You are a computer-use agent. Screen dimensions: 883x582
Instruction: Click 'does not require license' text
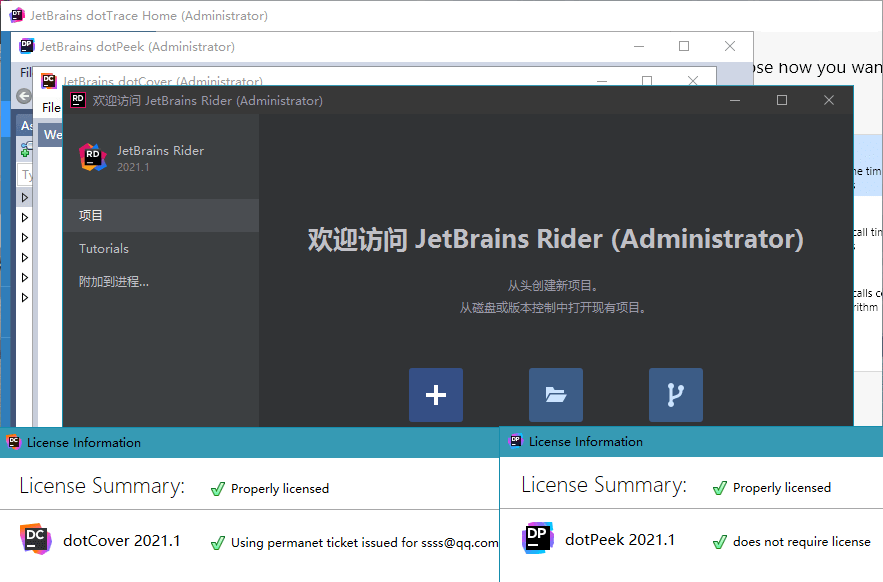(x=801, y=541)
